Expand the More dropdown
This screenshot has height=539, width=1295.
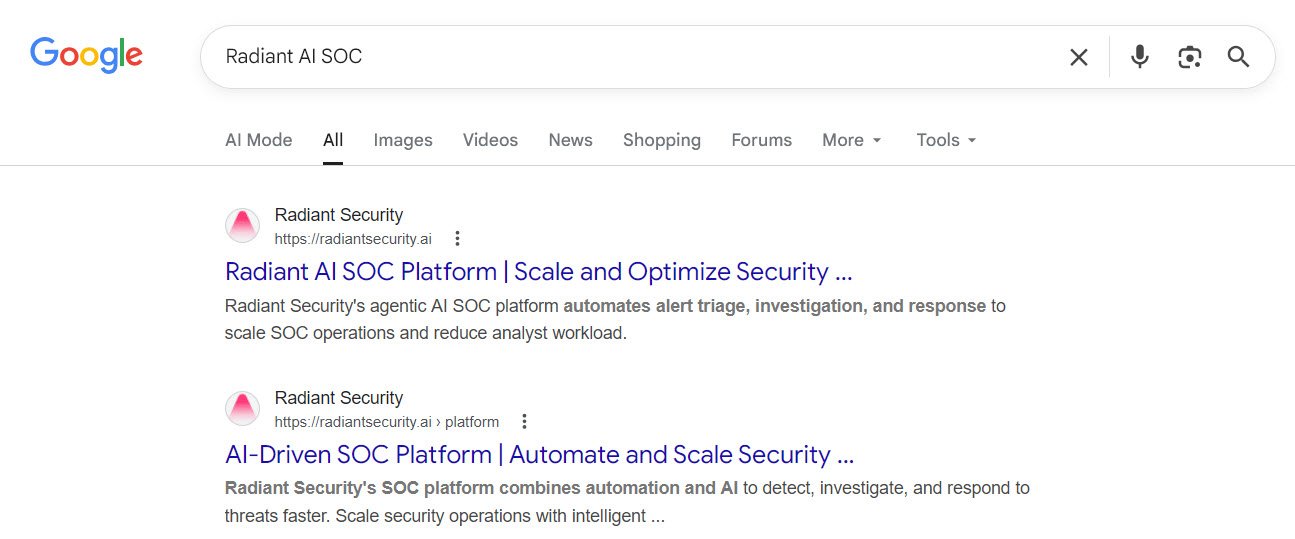tap(852, 140)
